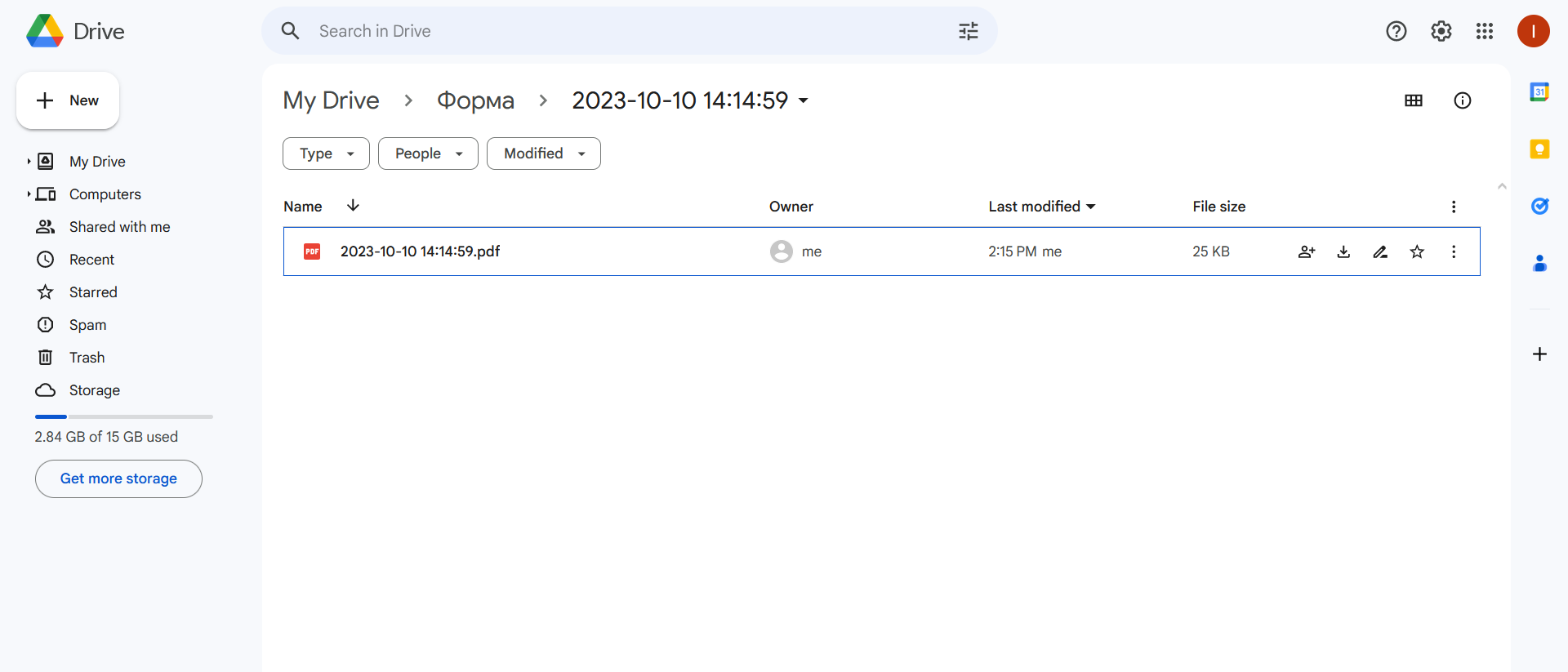
Task: Select the 2023-10-10 14:14:59.pdf file name
Action: [x=420, y=251]
